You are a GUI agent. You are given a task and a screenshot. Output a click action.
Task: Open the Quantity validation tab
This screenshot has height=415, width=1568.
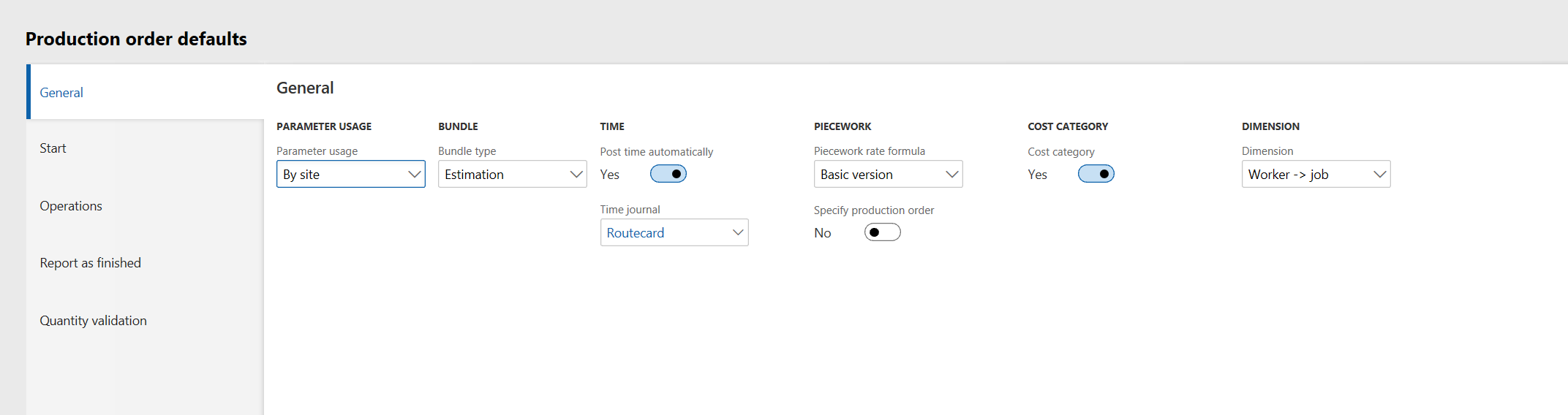click(x=93, y=321)
